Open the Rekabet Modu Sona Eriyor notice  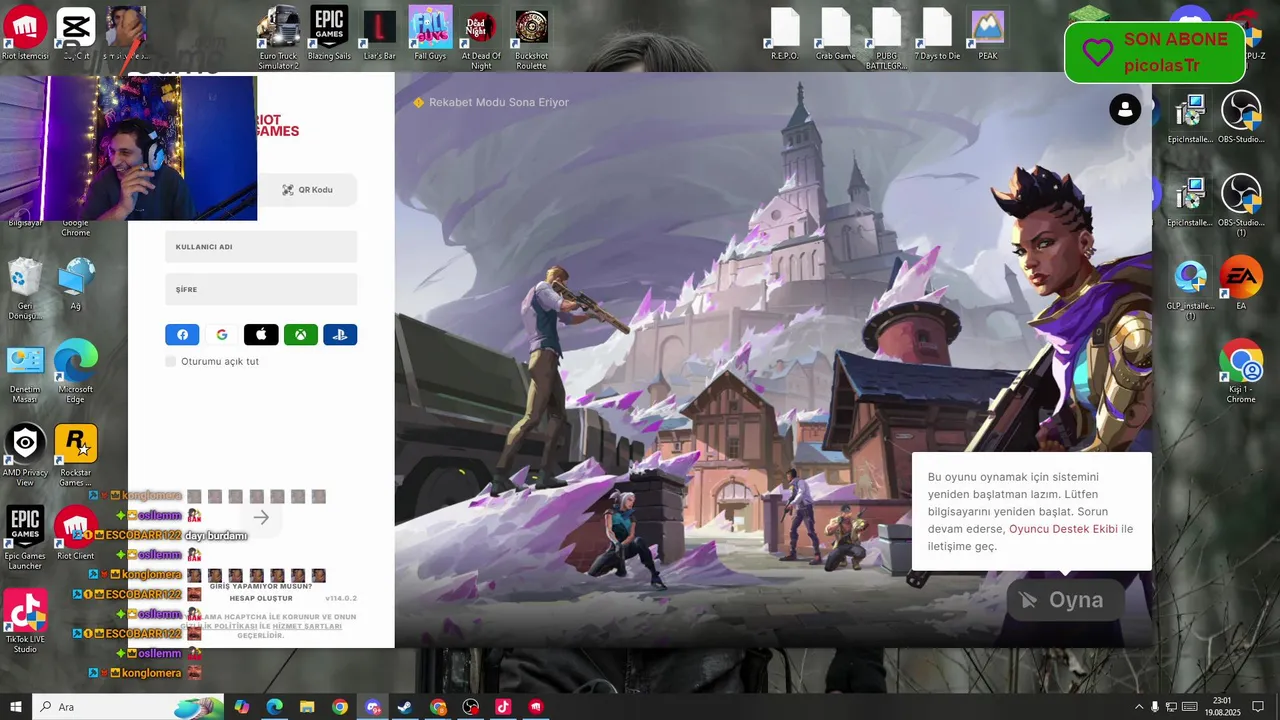[x=491, y=103]
